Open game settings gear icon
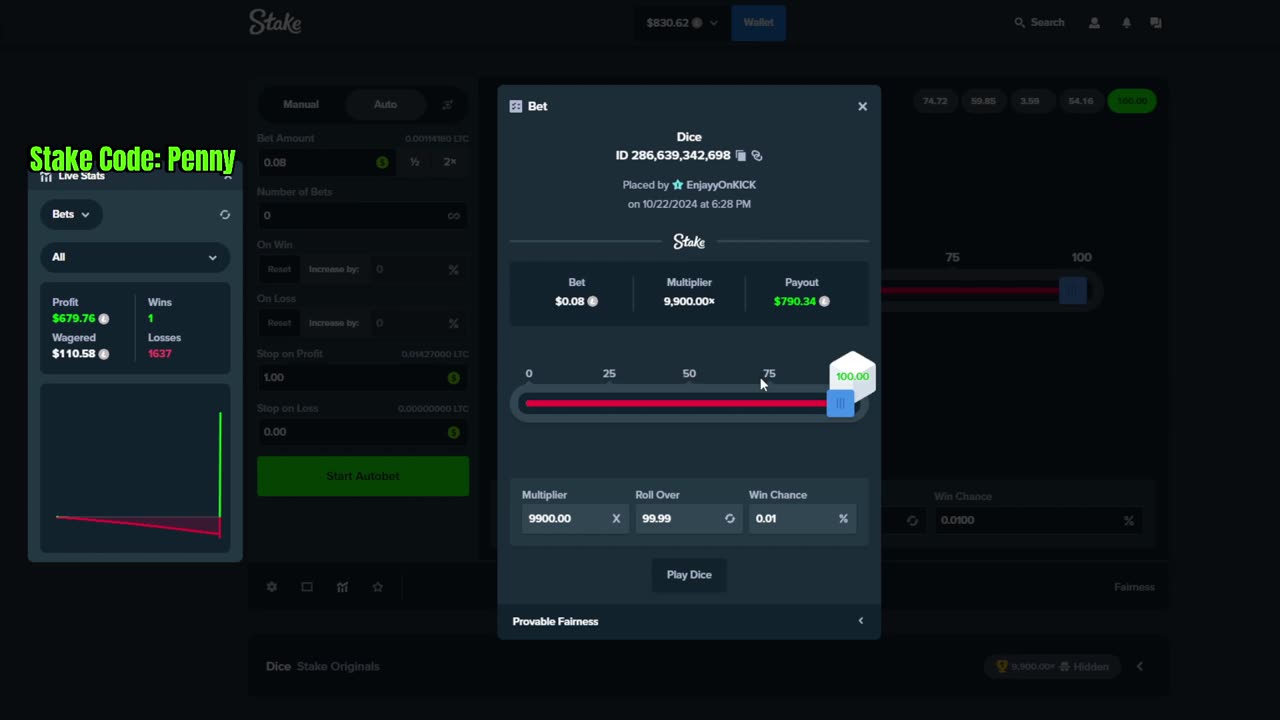 271,587
